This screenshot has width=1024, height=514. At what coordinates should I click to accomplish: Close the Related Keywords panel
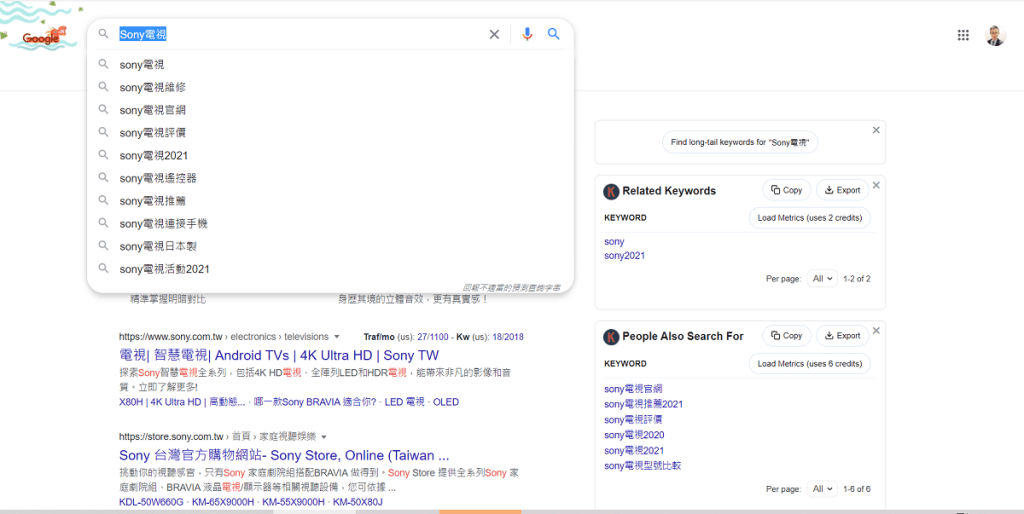point(876,185)
